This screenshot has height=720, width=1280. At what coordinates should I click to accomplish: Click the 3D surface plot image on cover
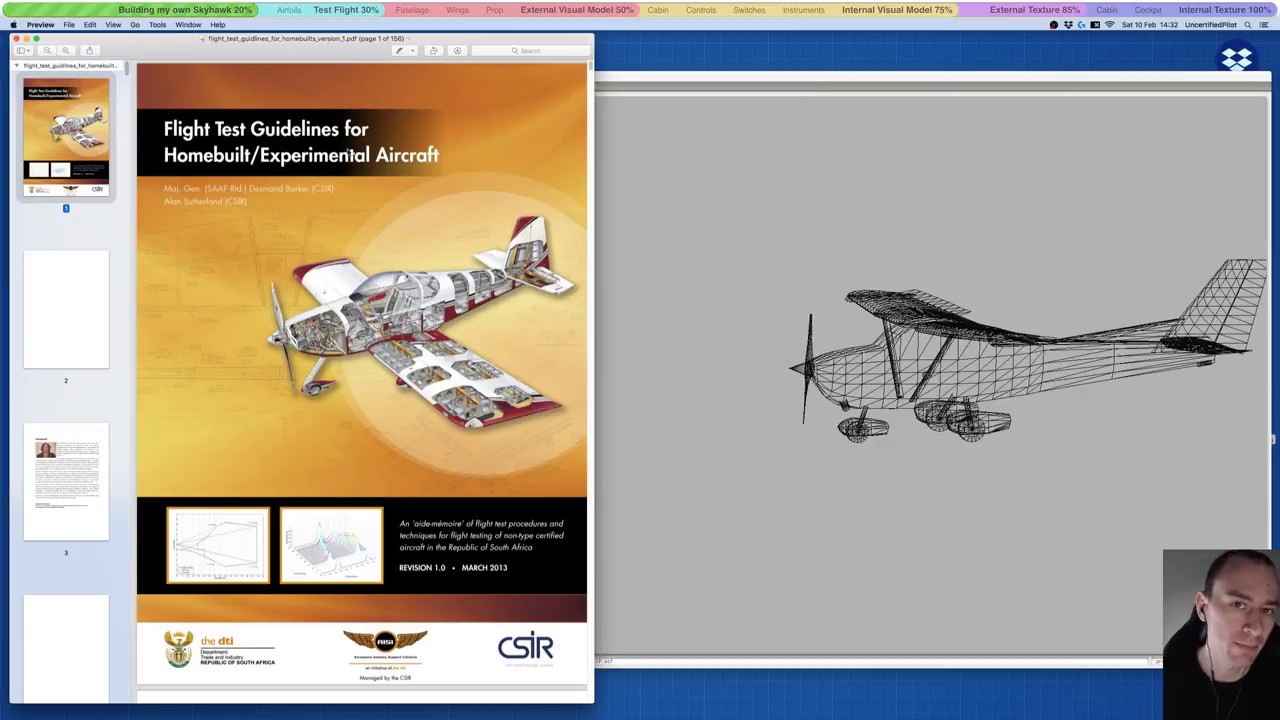coord(331,545)
